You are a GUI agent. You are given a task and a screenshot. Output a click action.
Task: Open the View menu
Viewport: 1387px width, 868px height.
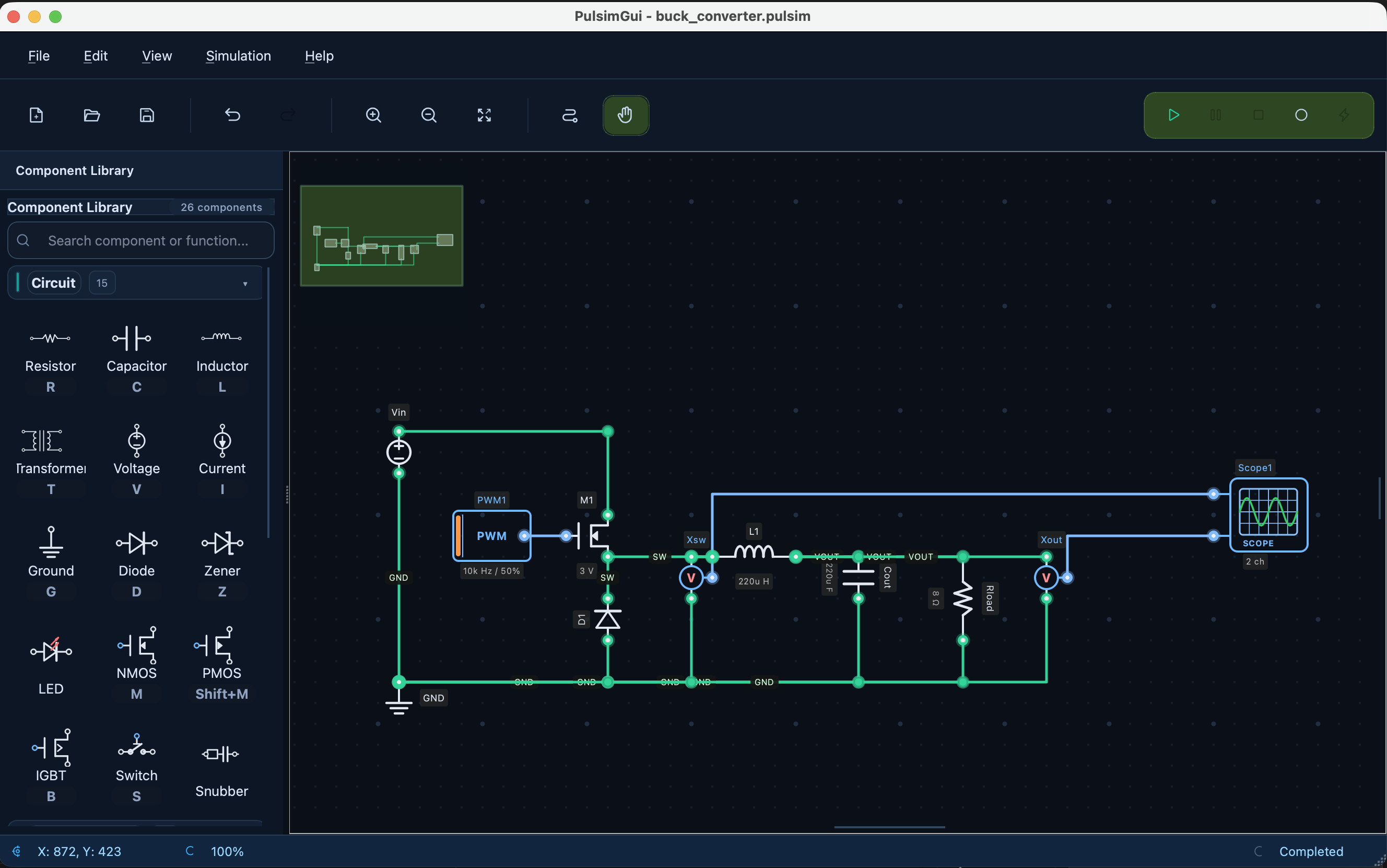point(156,56)
